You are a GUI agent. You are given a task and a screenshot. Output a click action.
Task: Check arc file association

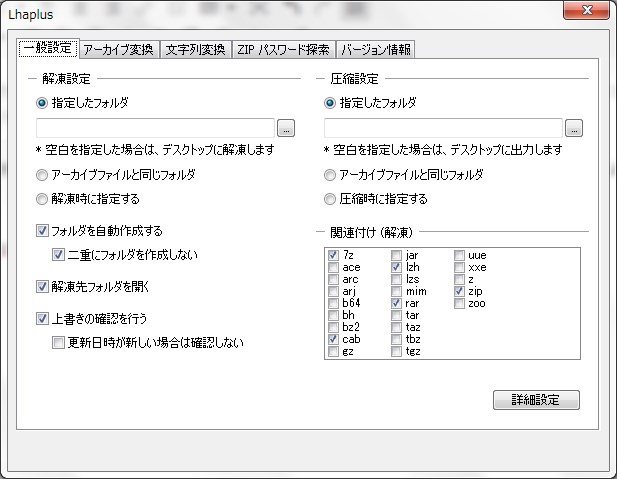click(x=333, y=279)
